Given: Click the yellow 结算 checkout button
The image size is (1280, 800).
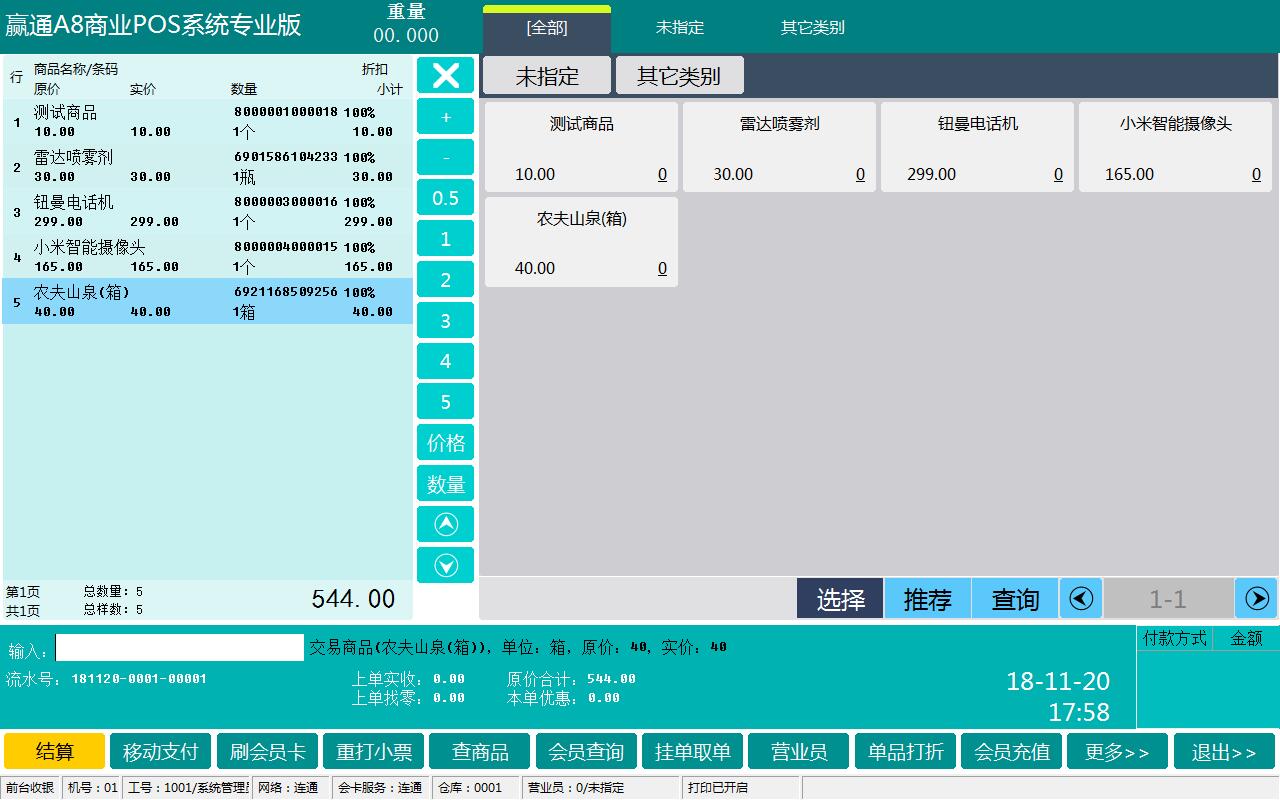Looking at the screenshot, I should pyautogui.click(x=55, y=751).
